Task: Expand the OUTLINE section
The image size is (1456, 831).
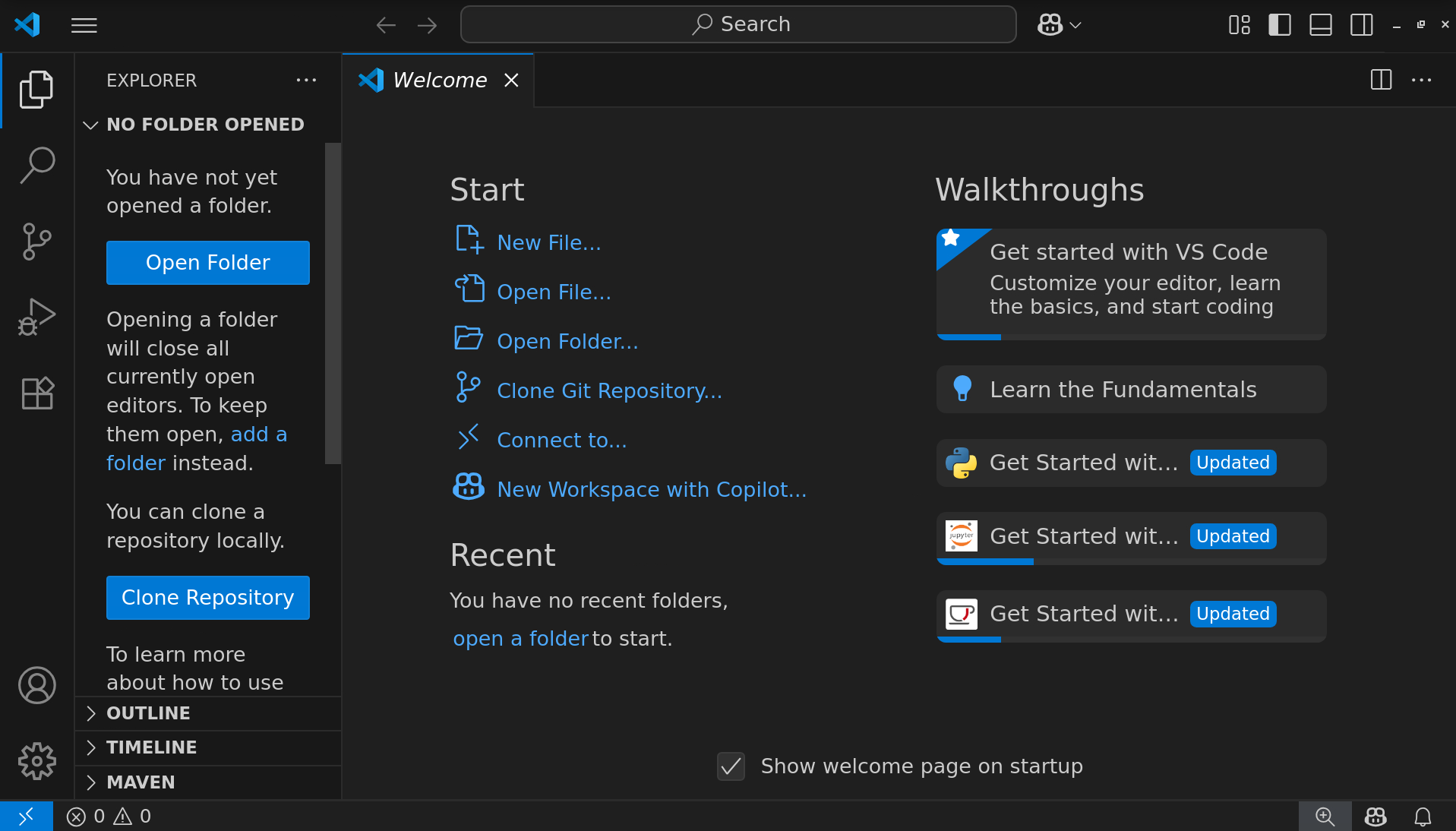Action: pyautogui.click(x=148, y=713)
